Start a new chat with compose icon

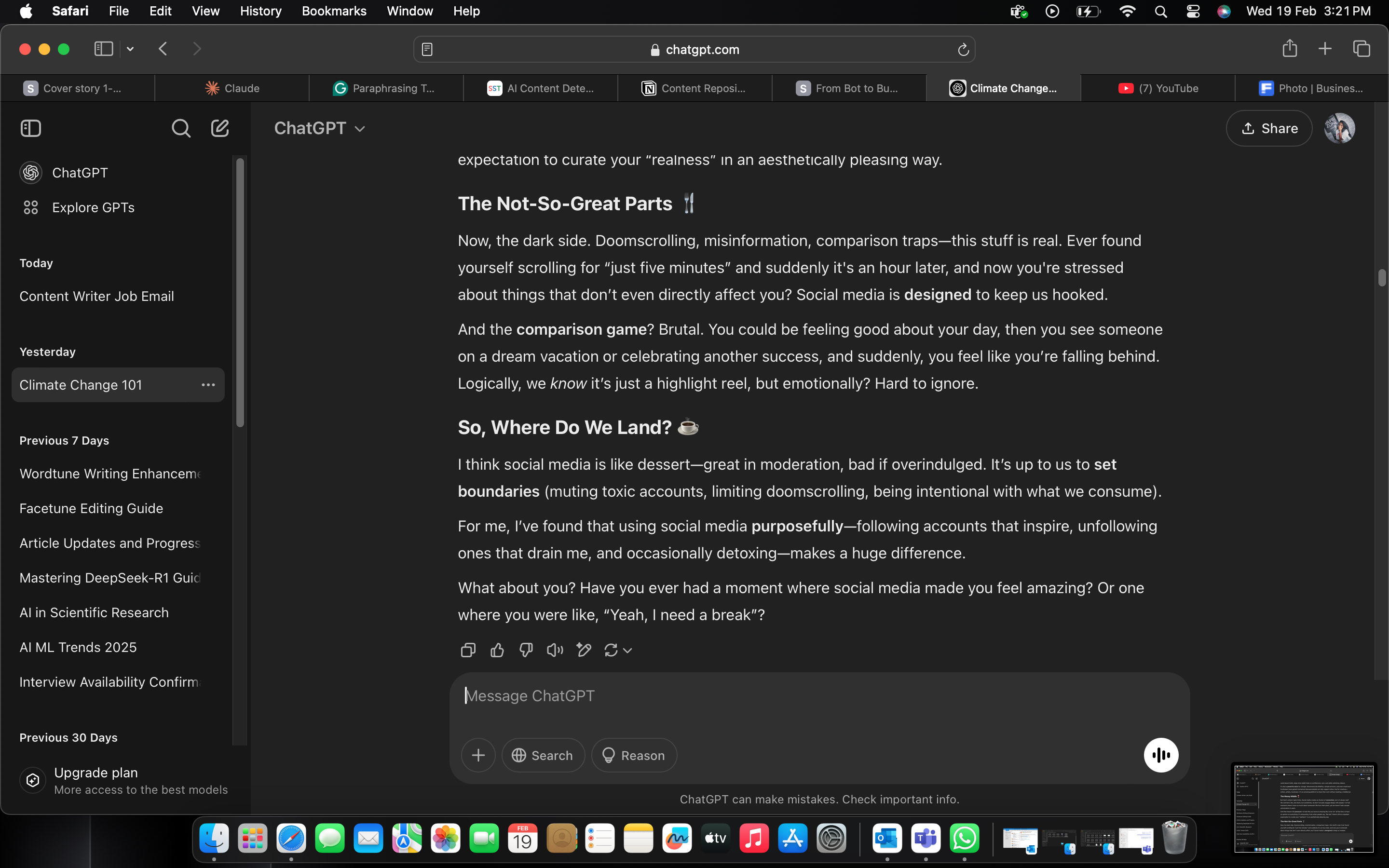pyautogui.click(x=220, y=128)
